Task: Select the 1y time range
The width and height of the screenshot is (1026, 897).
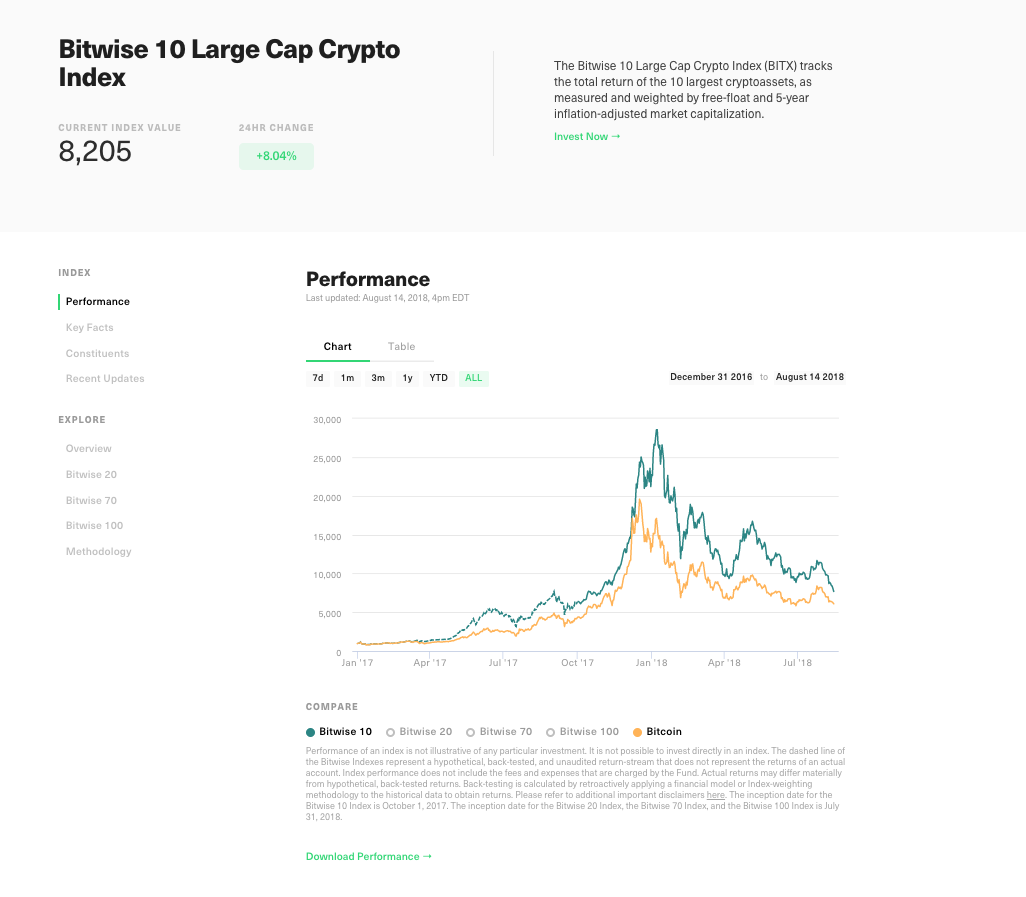Action: (x=407, y=378)
